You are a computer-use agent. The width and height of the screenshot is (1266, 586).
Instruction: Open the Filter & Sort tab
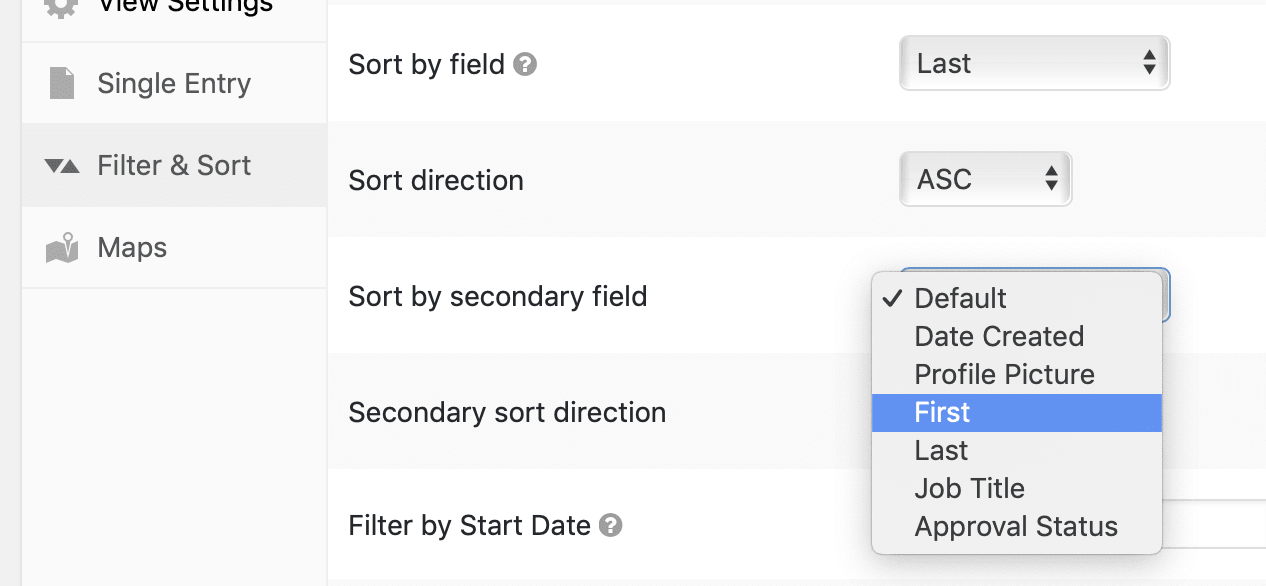point(174,166)
